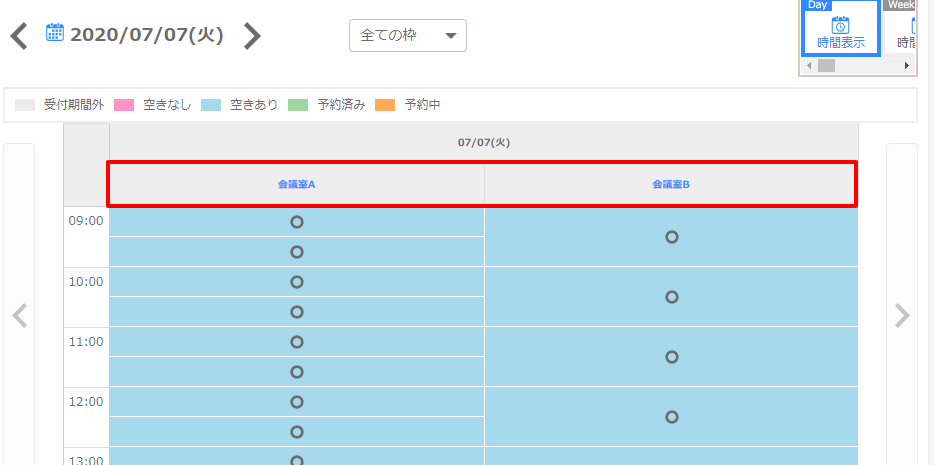Click the 2020/07/07(火) date text

[x=147, y=36]
